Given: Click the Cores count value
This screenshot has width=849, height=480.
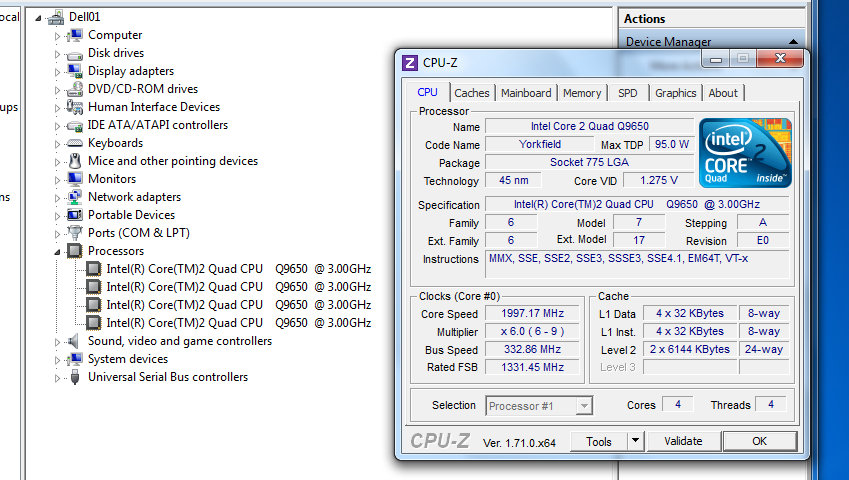Looking at the screenshot, I should coord(678,404).
